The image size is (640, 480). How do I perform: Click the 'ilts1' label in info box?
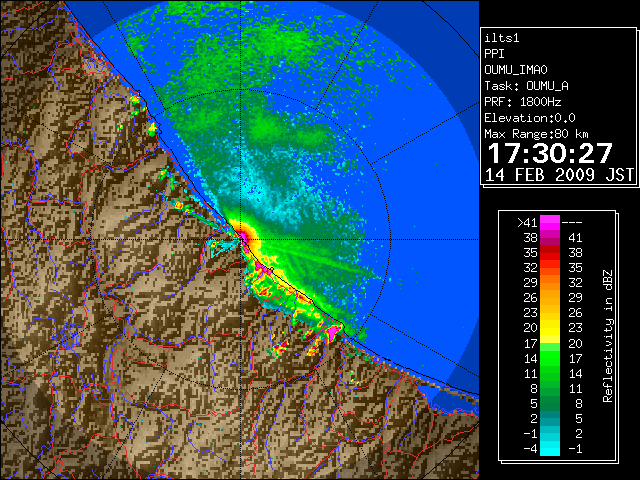pos(502,38)
